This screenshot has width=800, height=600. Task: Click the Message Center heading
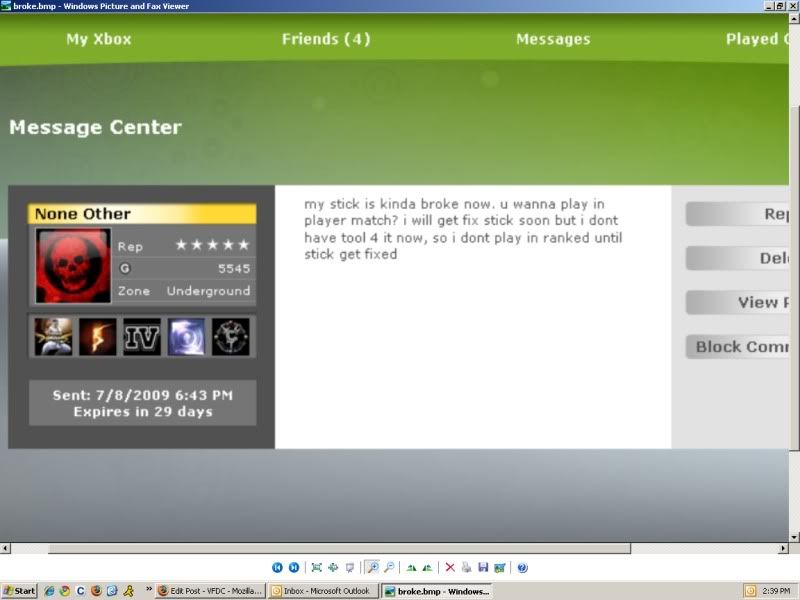[x=95, y=128]
